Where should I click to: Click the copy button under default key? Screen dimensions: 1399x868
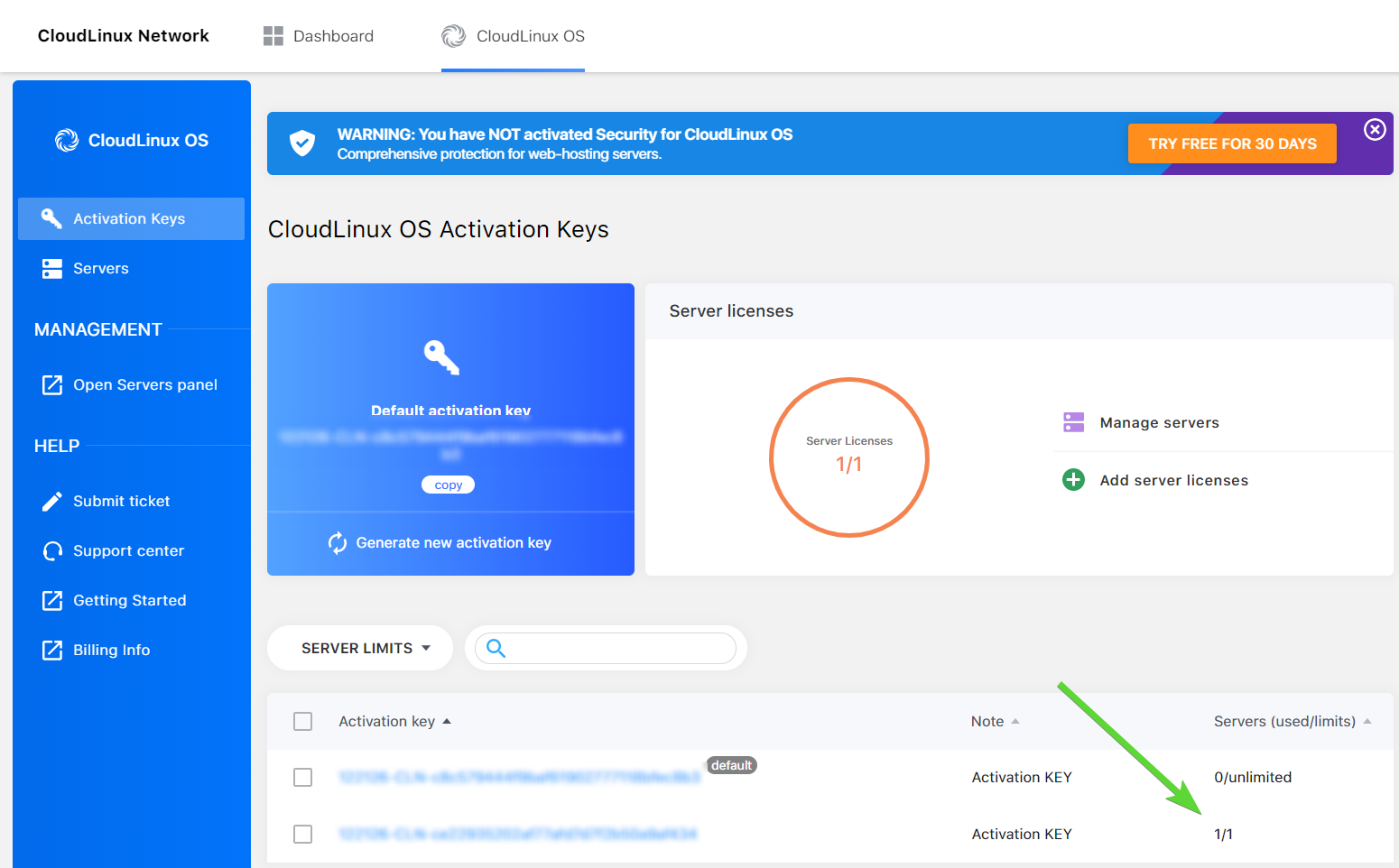point(448,485)
